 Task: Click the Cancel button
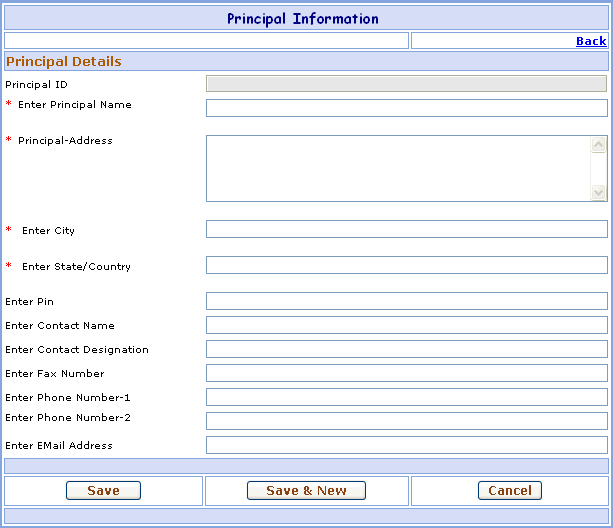click(510, 490)
